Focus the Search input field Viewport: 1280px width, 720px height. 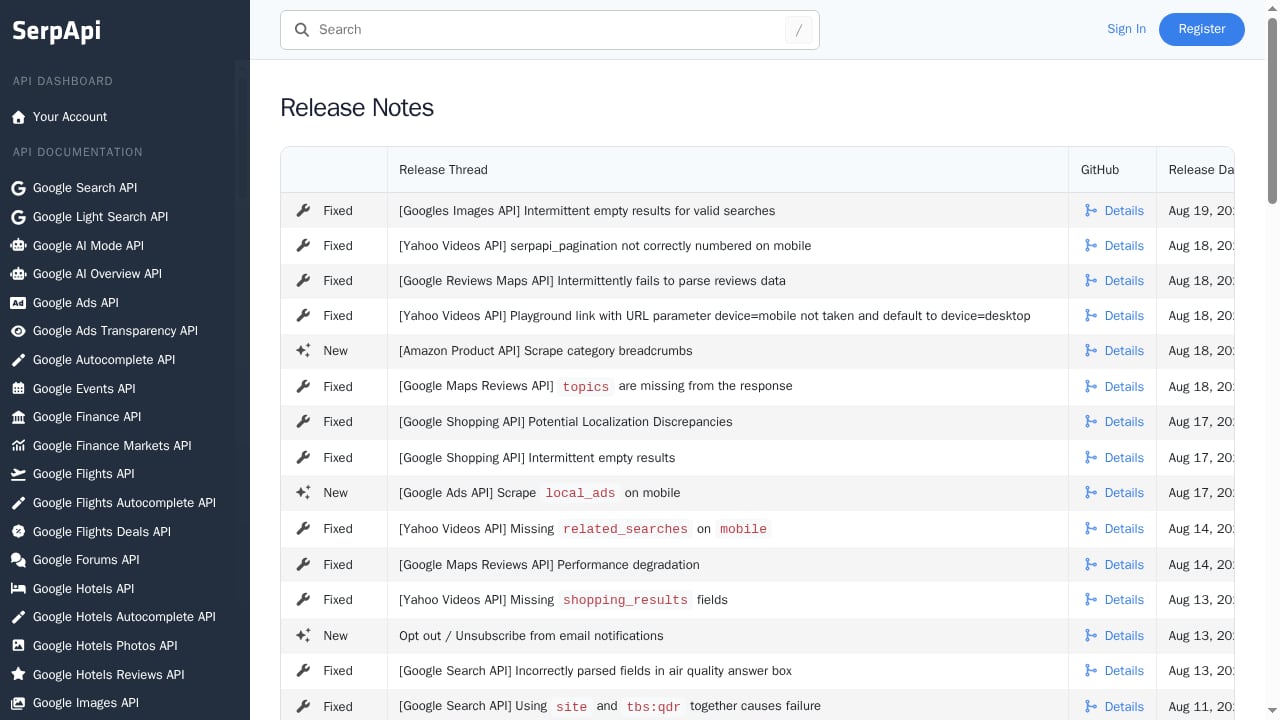(549, 30)
